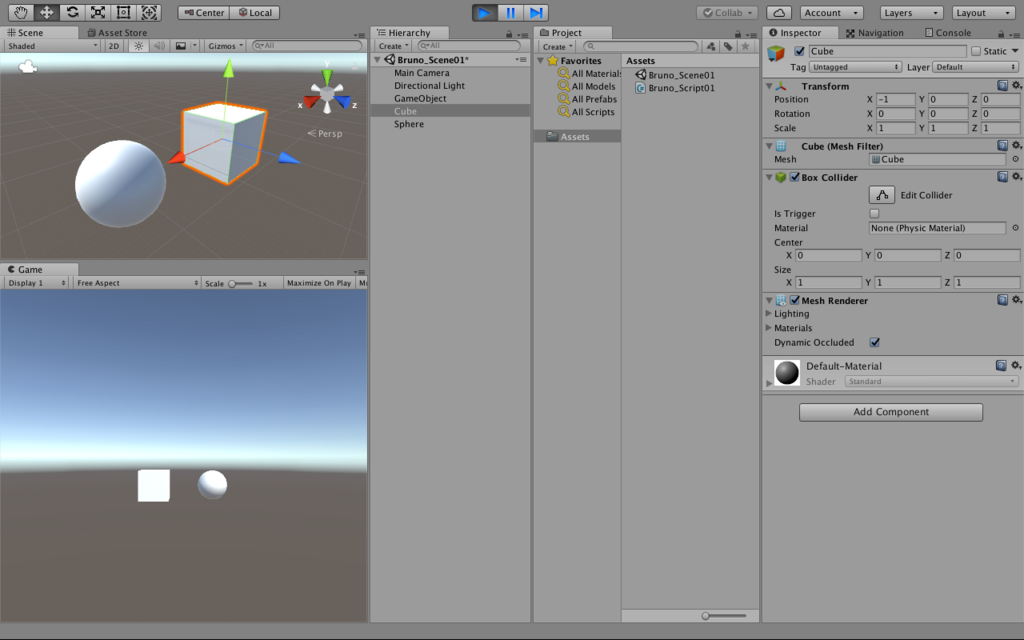This screenshot has height=640, width=1024.
Task: Expand the Lighting section
Action: point(769,313)
